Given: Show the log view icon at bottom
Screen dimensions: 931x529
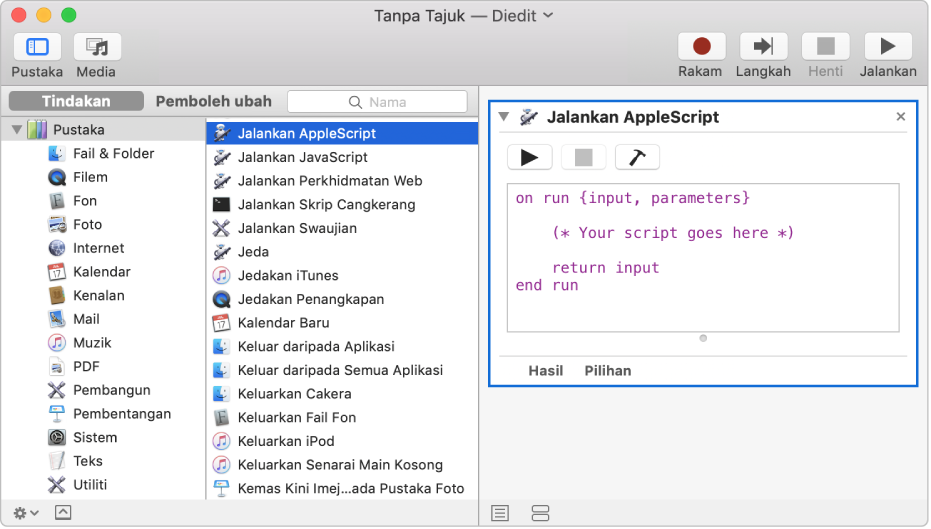Looking at the screenshot, I should pyautogui.click(x=500, y=513).
